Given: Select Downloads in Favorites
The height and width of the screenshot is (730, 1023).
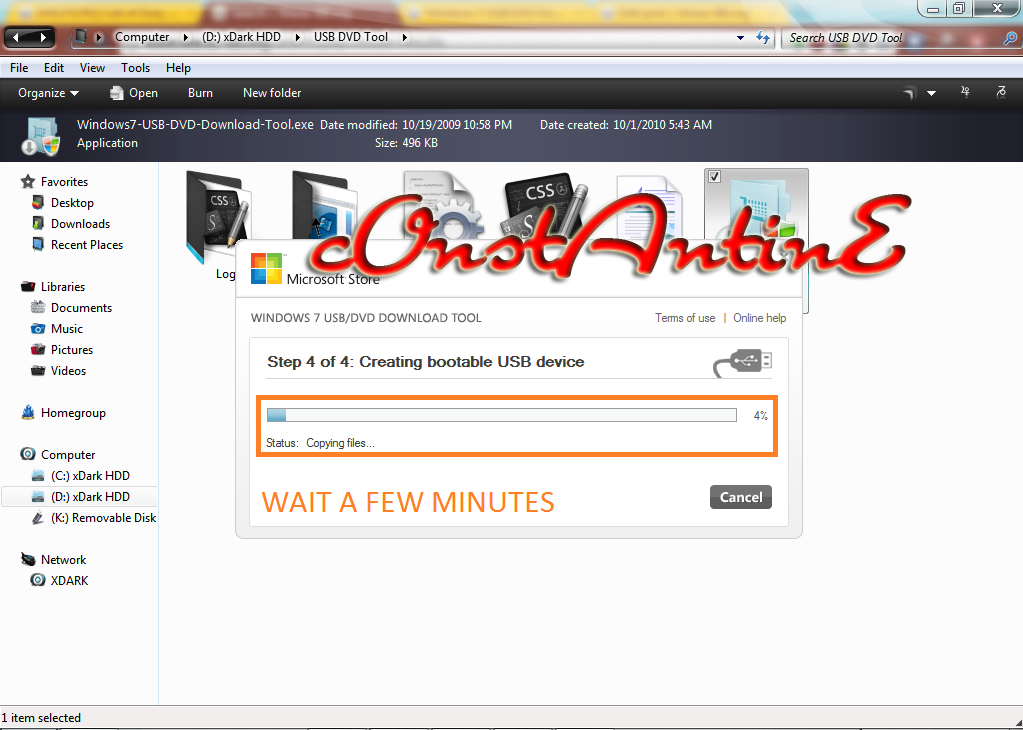Looking at the screenshot, I should click(80, 223).
